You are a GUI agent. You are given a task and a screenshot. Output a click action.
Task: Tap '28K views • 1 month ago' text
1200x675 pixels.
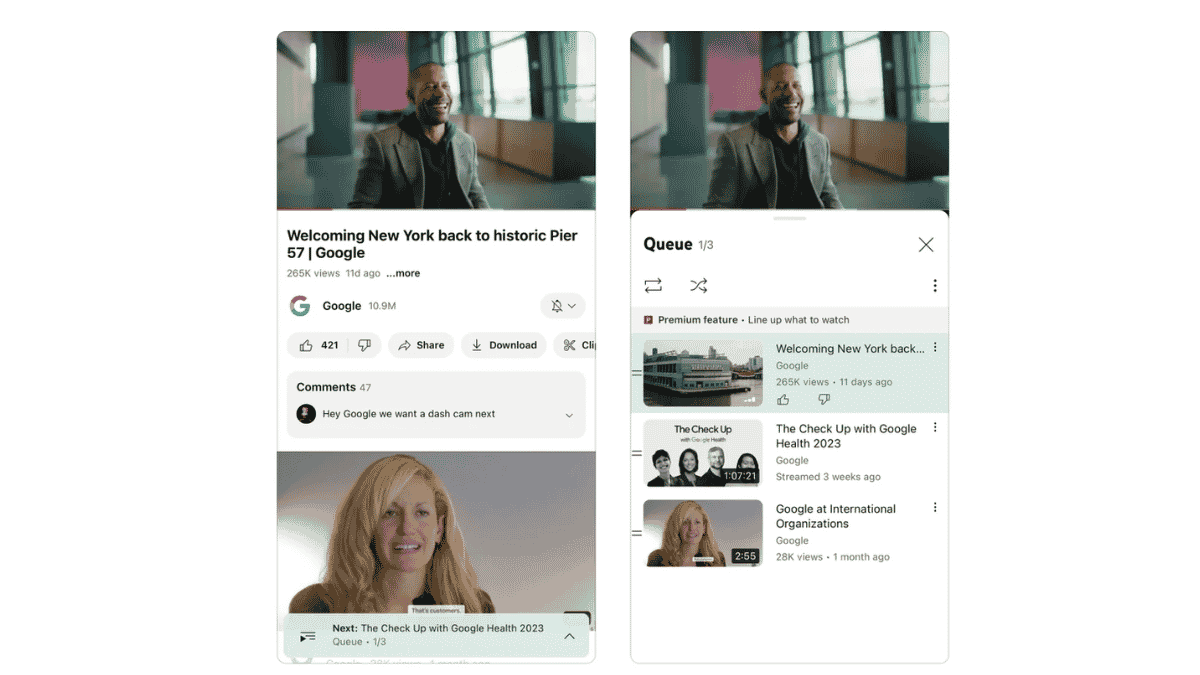point(832,557)
